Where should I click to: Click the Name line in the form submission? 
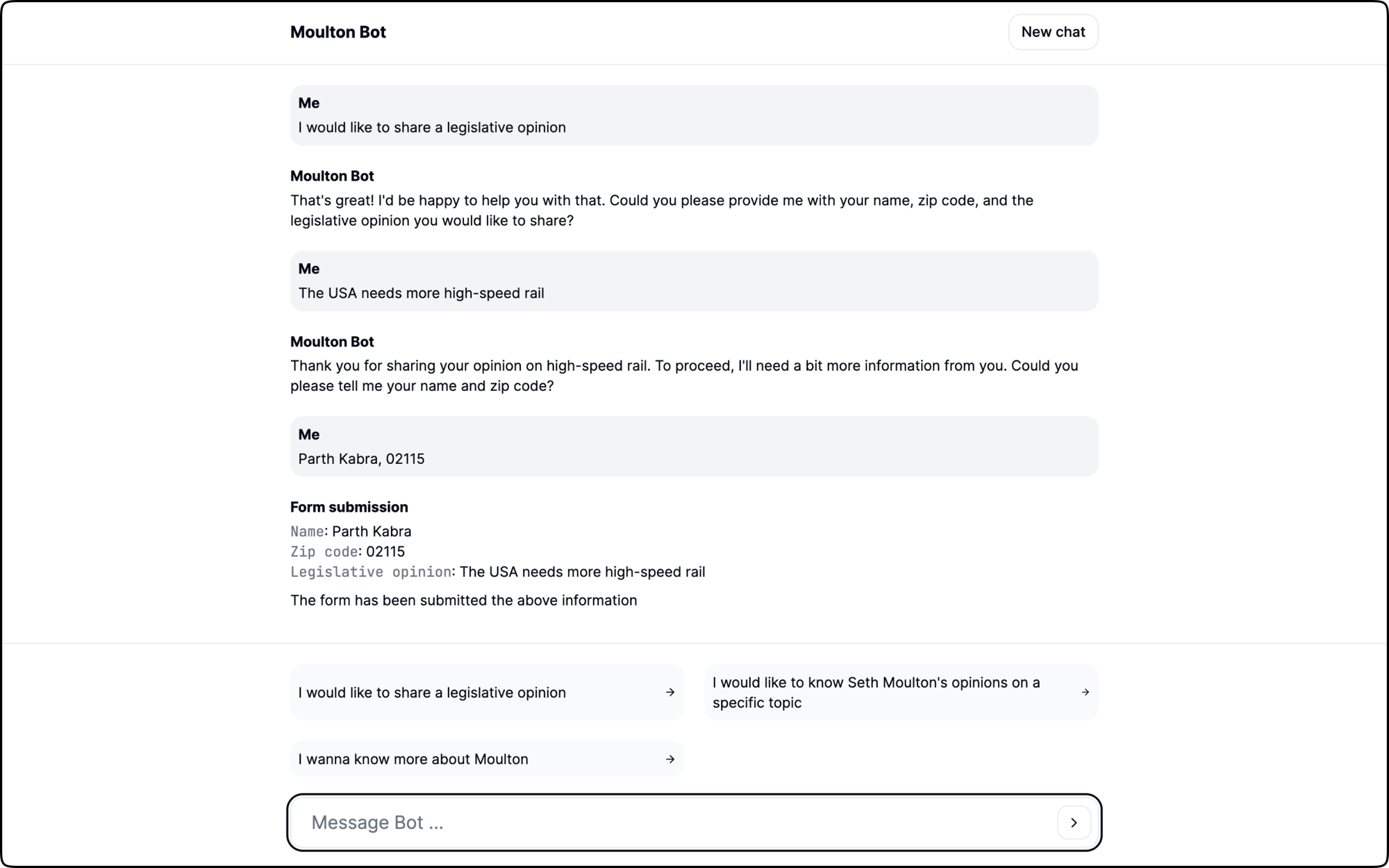351,531
